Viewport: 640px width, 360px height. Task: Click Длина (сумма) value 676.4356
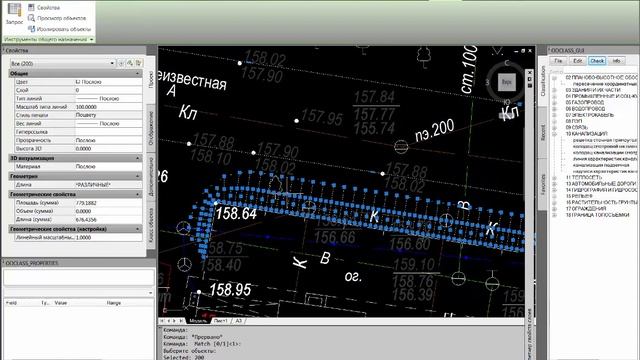(x=109, y=220)
